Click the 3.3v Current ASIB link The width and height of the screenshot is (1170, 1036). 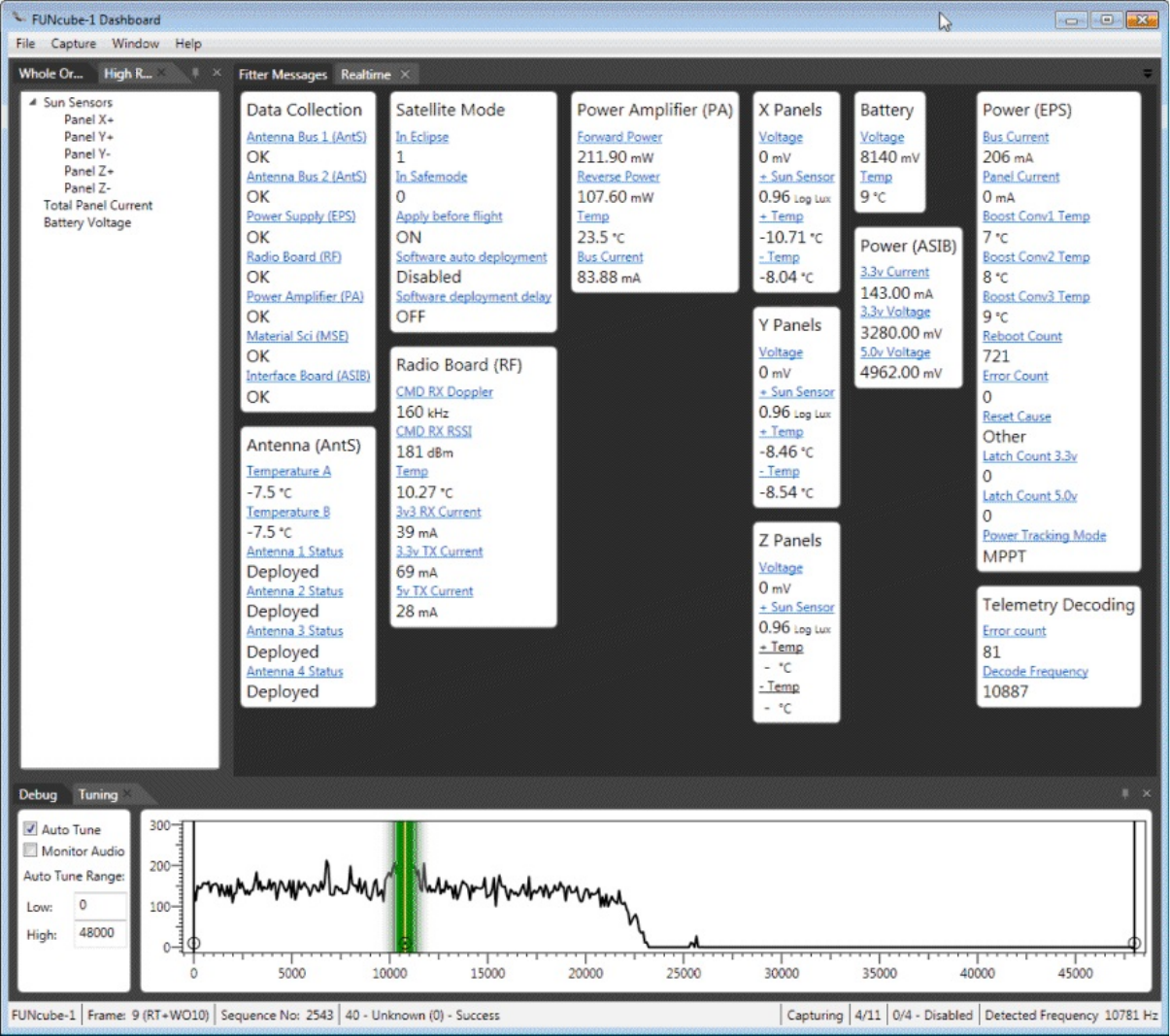click(894, 272)
